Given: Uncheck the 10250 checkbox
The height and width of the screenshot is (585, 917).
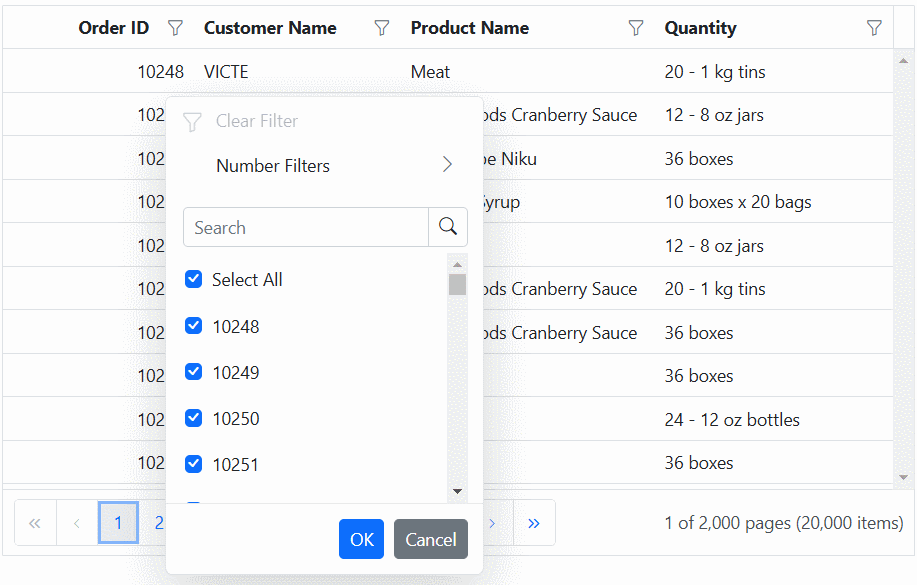Looking at the screenshot, I should [x=194, y=418].
